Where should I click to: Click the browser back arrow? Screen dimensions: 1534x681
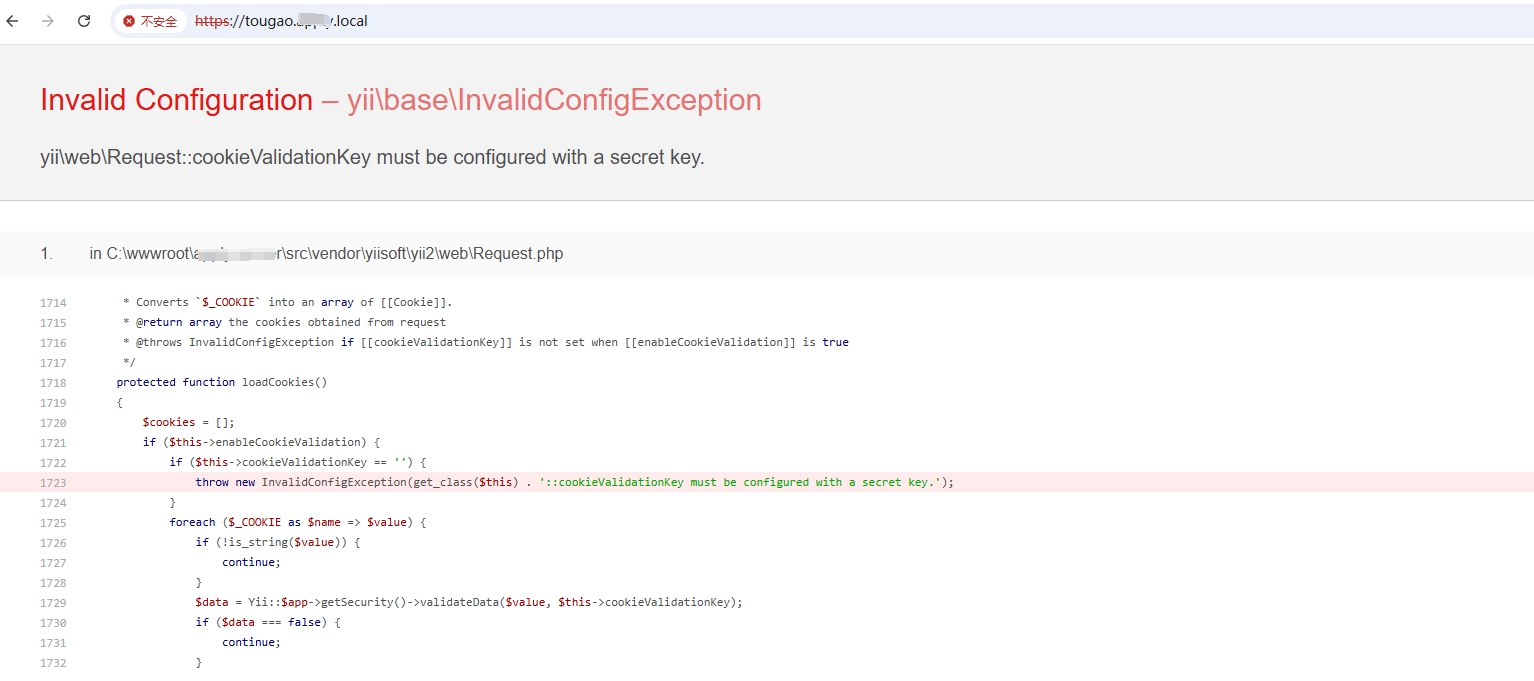[x=13, y=21]
